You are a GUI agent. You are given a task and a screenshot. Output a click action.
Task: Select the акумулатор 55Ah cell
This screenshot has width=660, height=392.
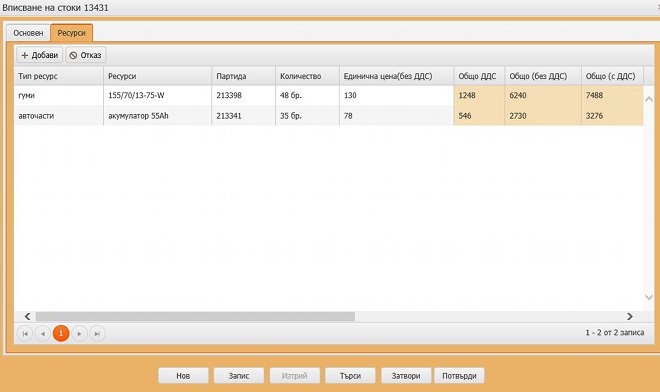157,116
